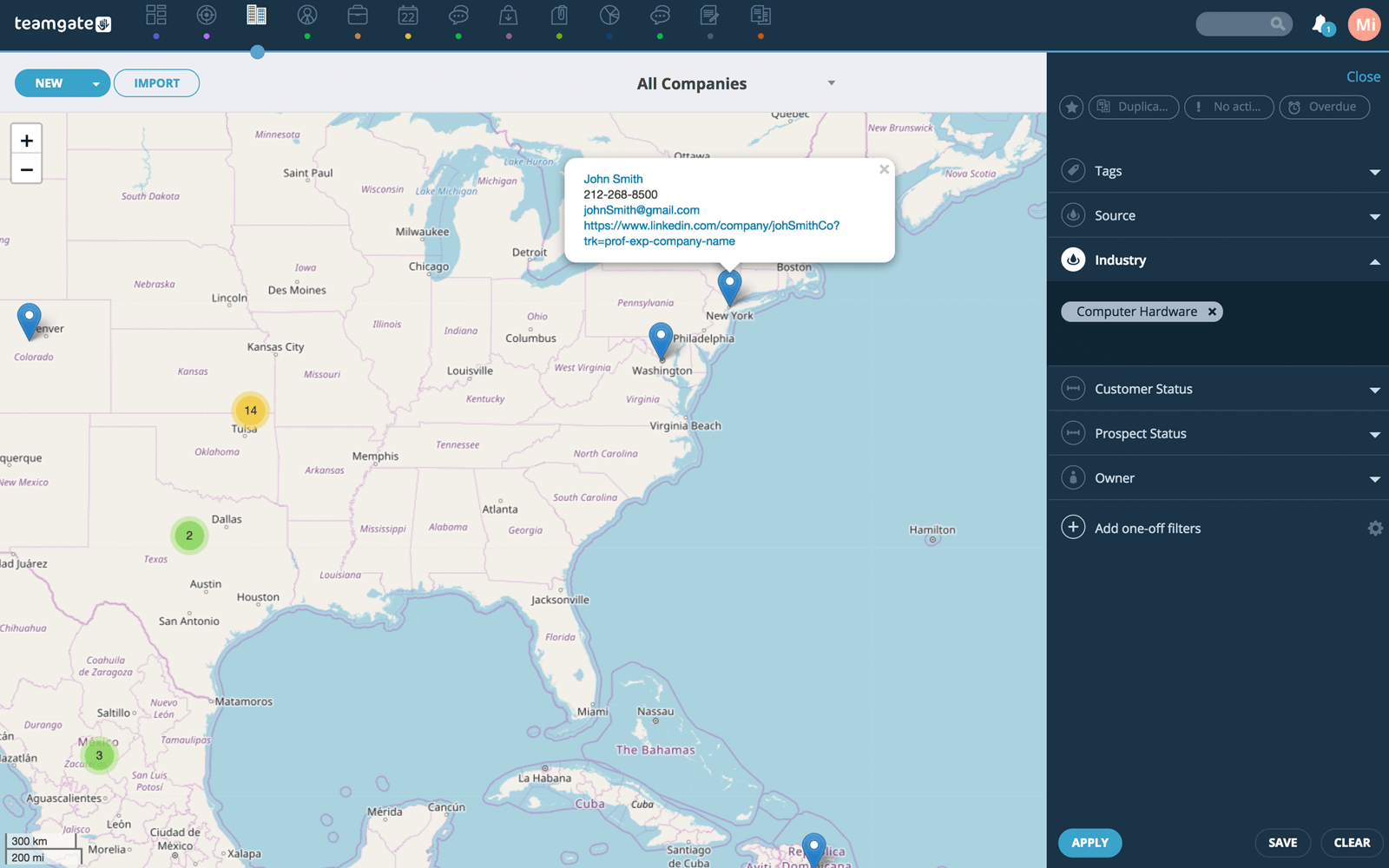Toggle the No activity quick filter
The image size is (1389, 868).
coord(1229,107)
